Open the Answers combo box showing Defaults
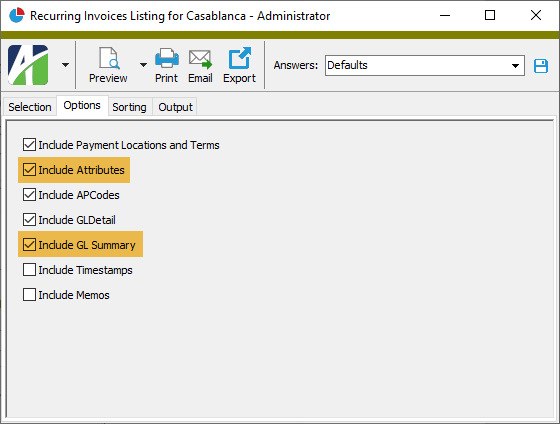The height and width of the screenshot is (424, 560). click(x=425, y=65)
